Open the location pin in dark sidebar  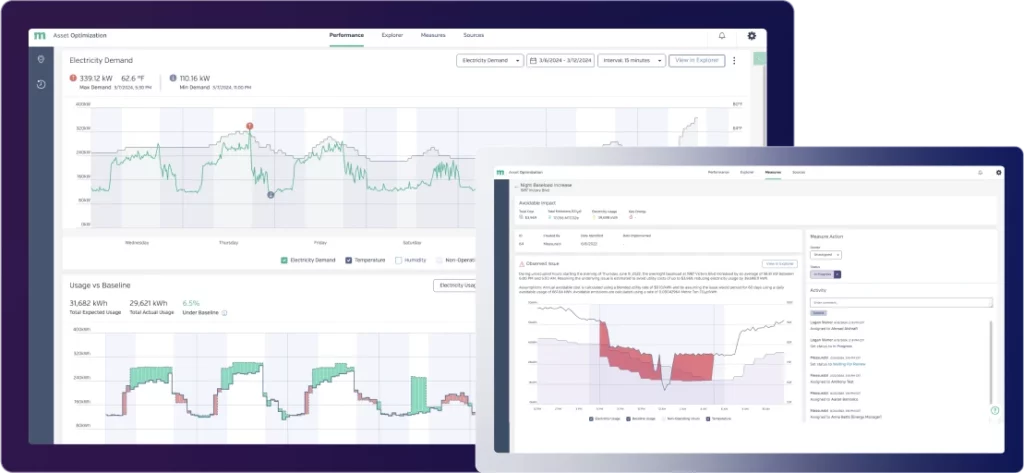(41, 59)
